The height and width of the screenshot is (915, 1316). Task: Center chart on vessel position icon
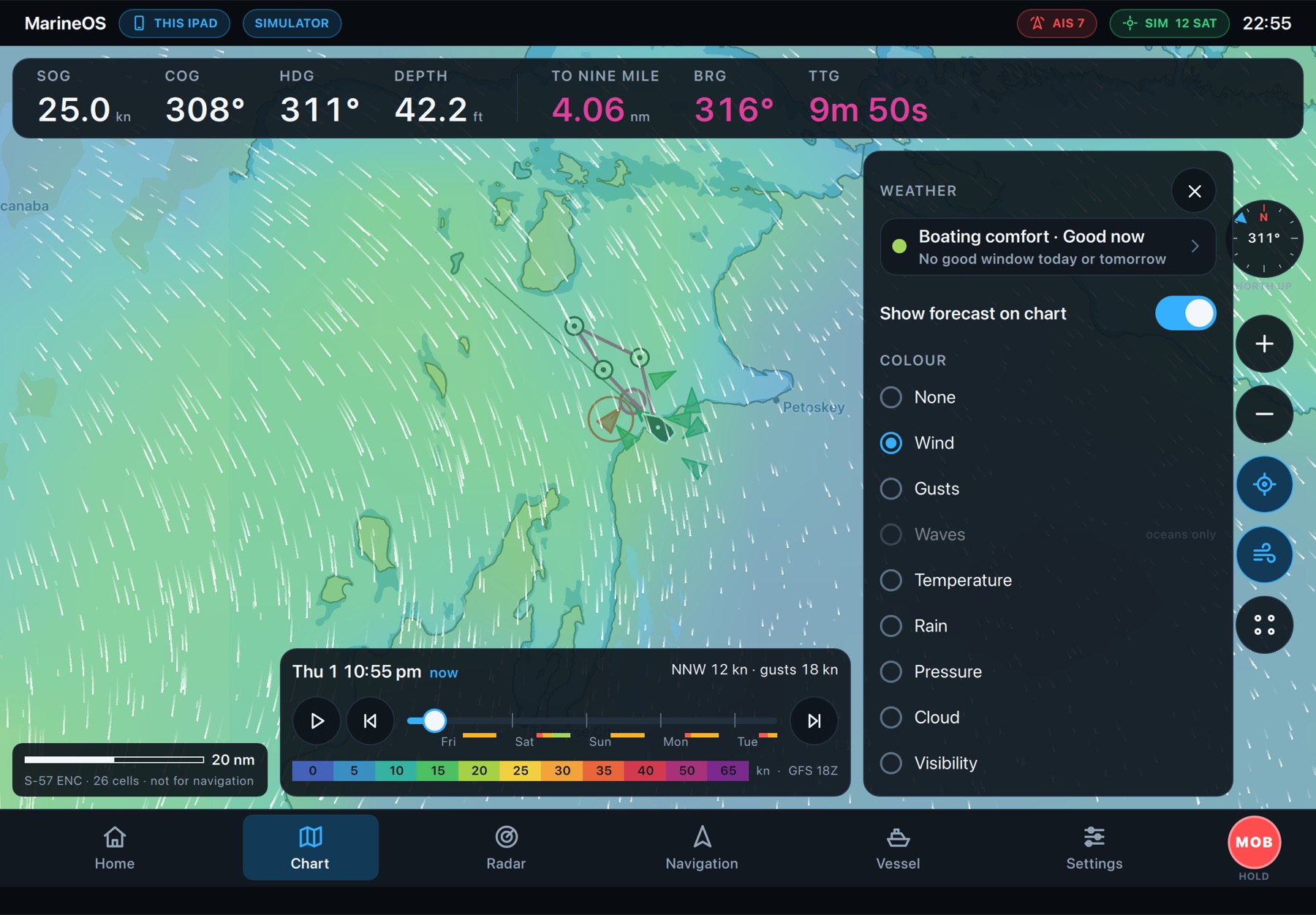pos(1264,484)
